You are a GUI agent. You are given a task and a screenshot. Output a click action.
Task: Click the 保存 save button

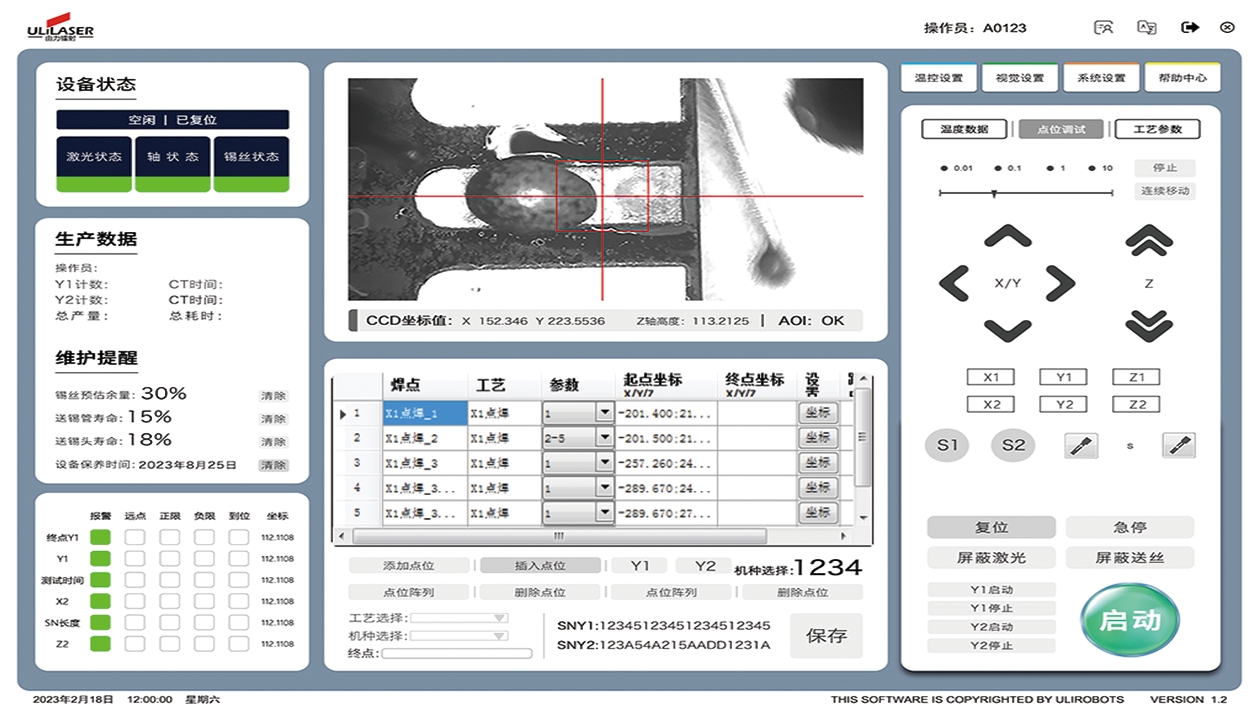826,635
